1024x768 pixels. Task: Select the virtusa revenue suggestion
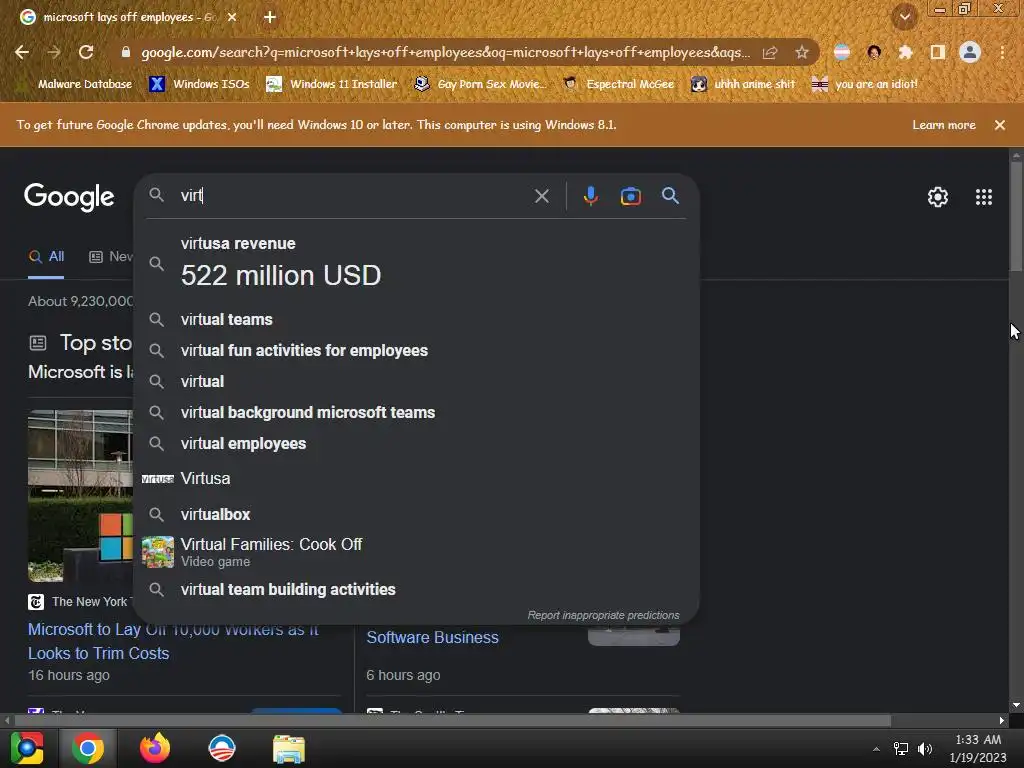(416, 264)
